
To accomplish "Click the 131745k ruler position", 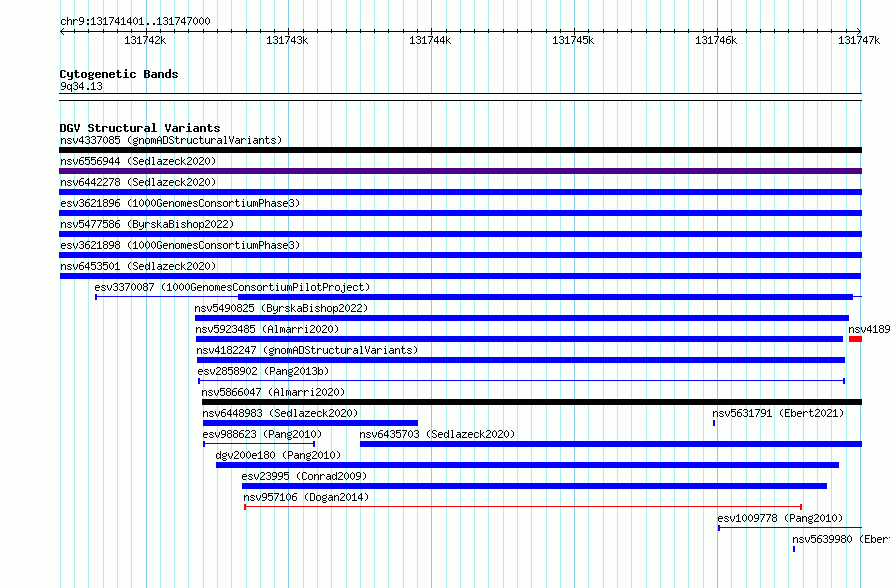I will [x=573, y=40].
